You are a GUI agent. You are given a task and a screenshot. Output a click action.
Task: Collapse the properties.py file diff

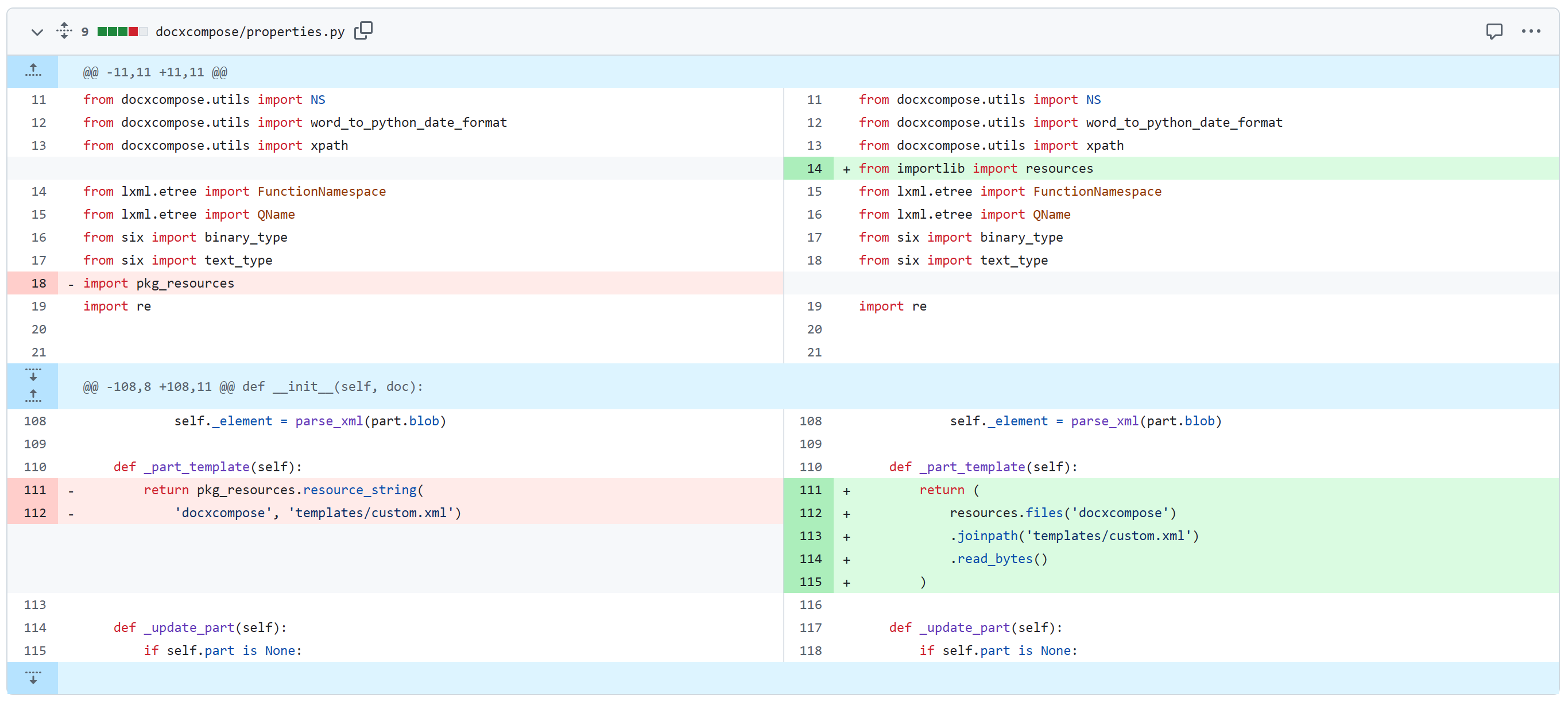coord(37,32)
